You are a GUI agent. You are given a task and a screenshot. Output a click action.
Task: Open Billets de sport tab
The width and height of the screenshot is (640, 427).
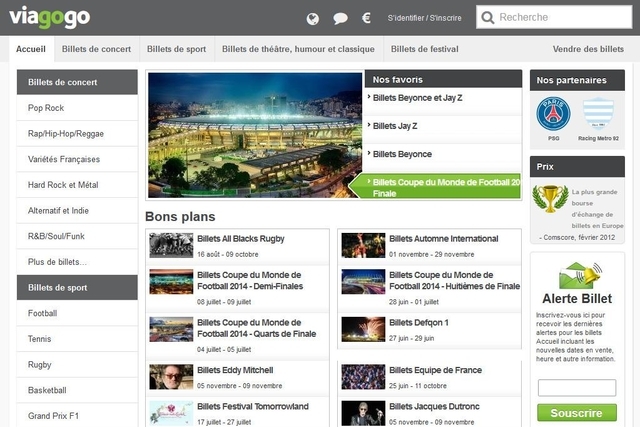(x=176, y=49)
